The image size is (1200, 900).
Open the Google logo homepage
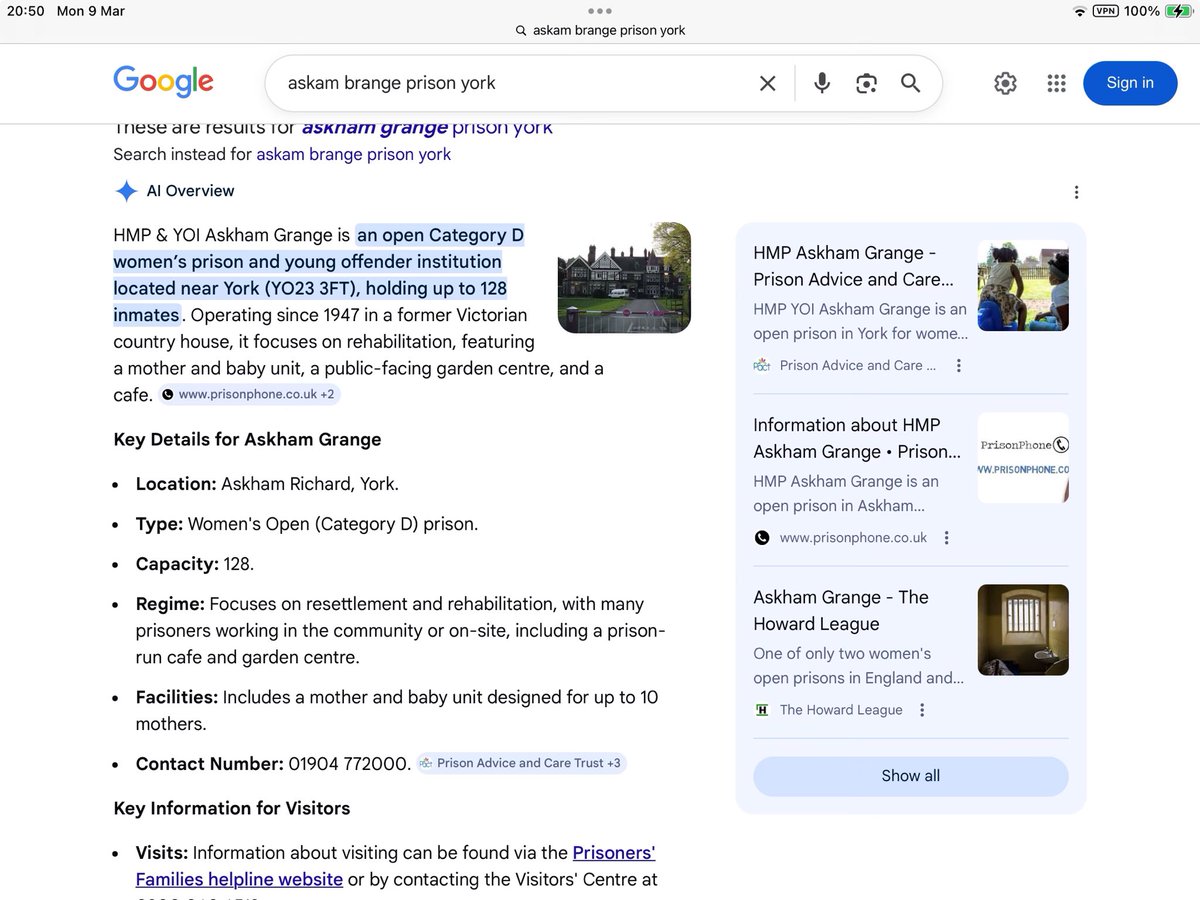point(163,82)
